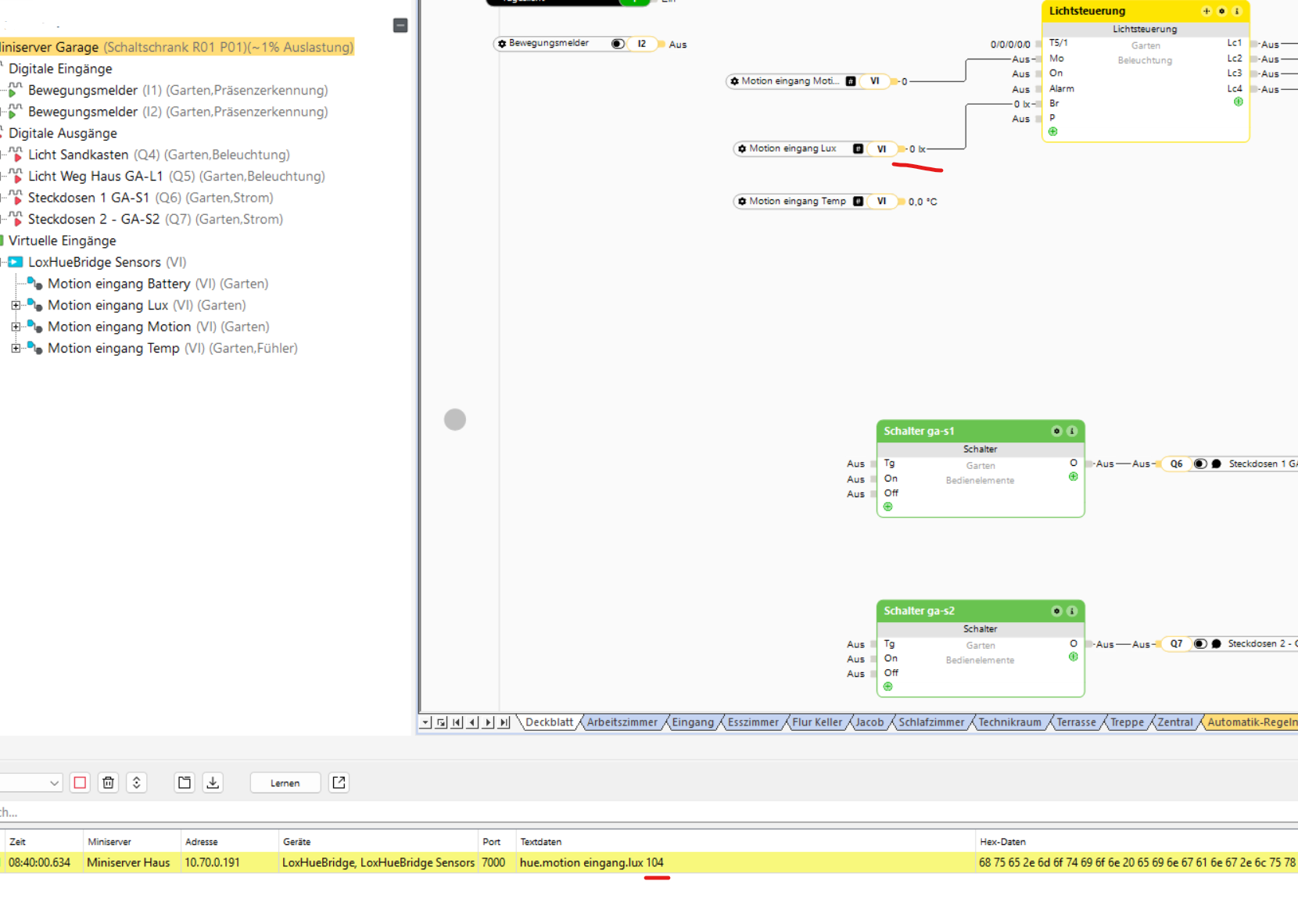The width and height of the screenshot is (1298, 924).
Task: Click the black dot on the Q7 output
Action: (x=1216, y=644)
